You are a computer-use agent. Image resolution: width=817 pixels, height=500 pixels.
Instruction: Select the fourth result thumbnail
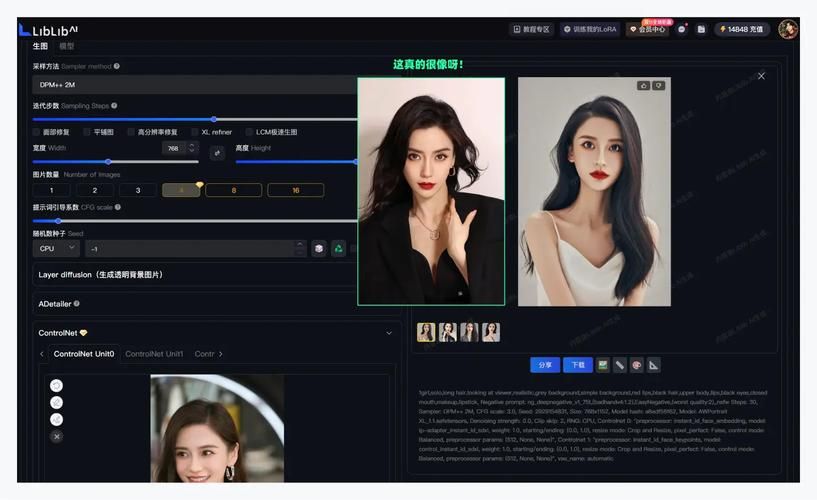point(491,332)
